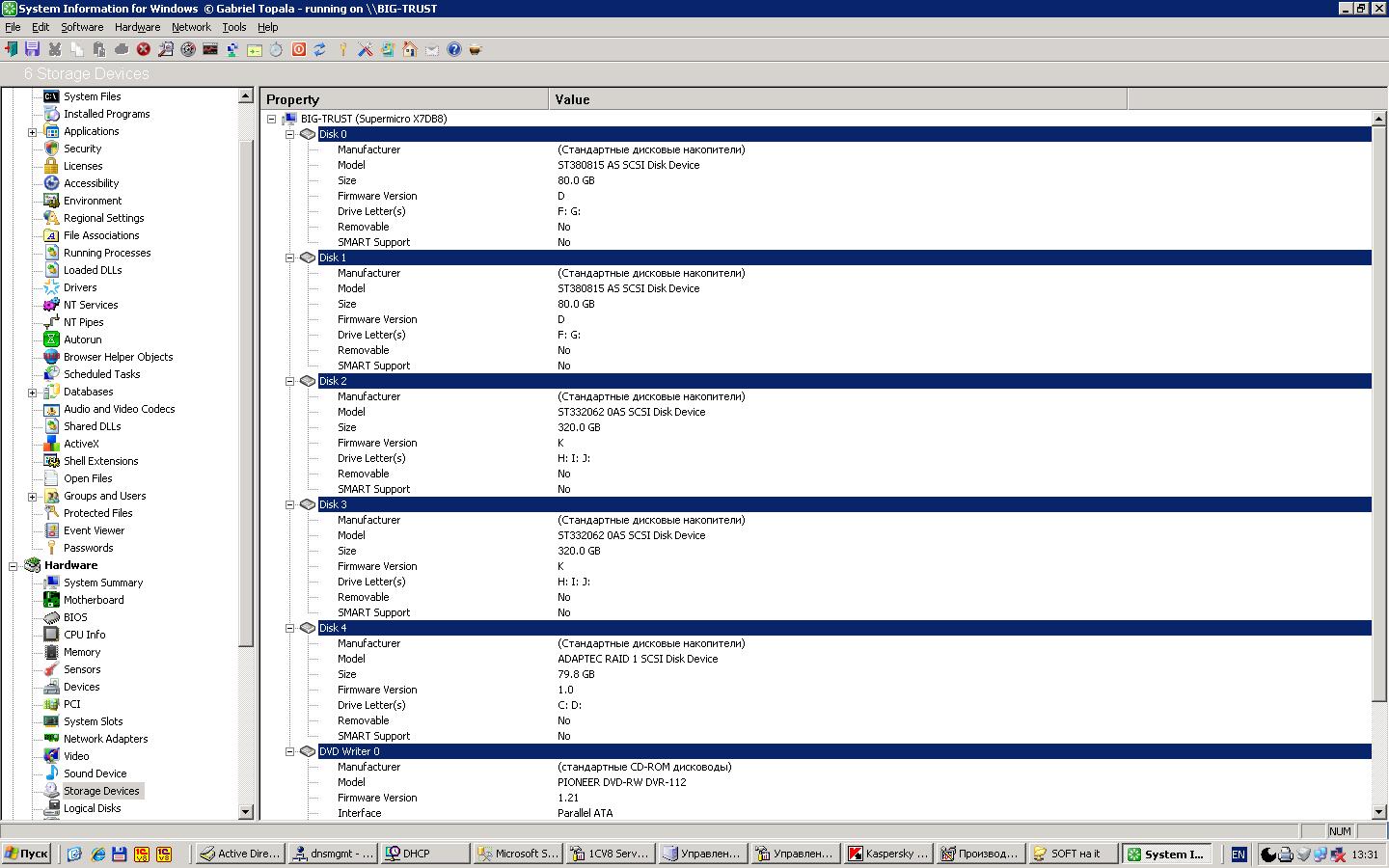The width and height of the screenshot is (1389, 868).
Task: Open the Tools menu
Action: [x=233, y=27]
